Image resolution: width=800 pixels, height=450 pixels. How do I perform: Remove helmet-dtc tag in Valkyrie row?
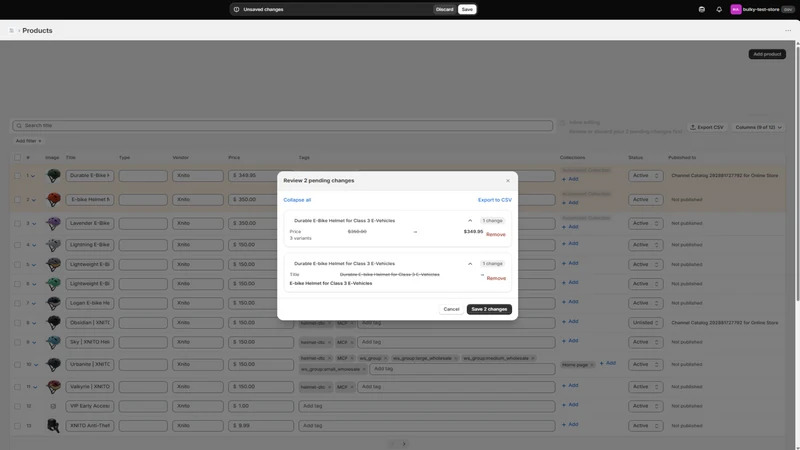point(329,387)
